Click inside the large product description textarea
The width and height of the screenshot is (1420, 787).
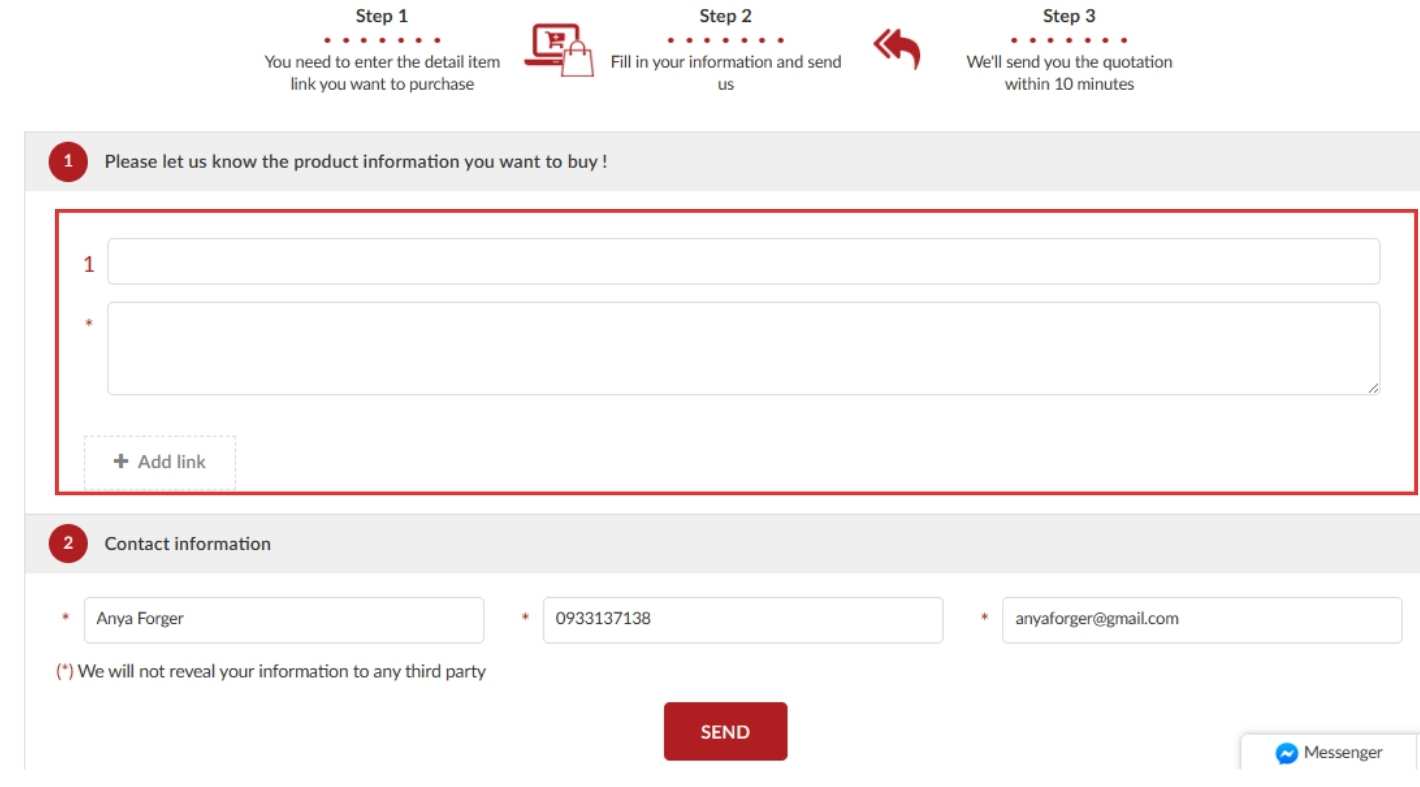tap(743, 348)
